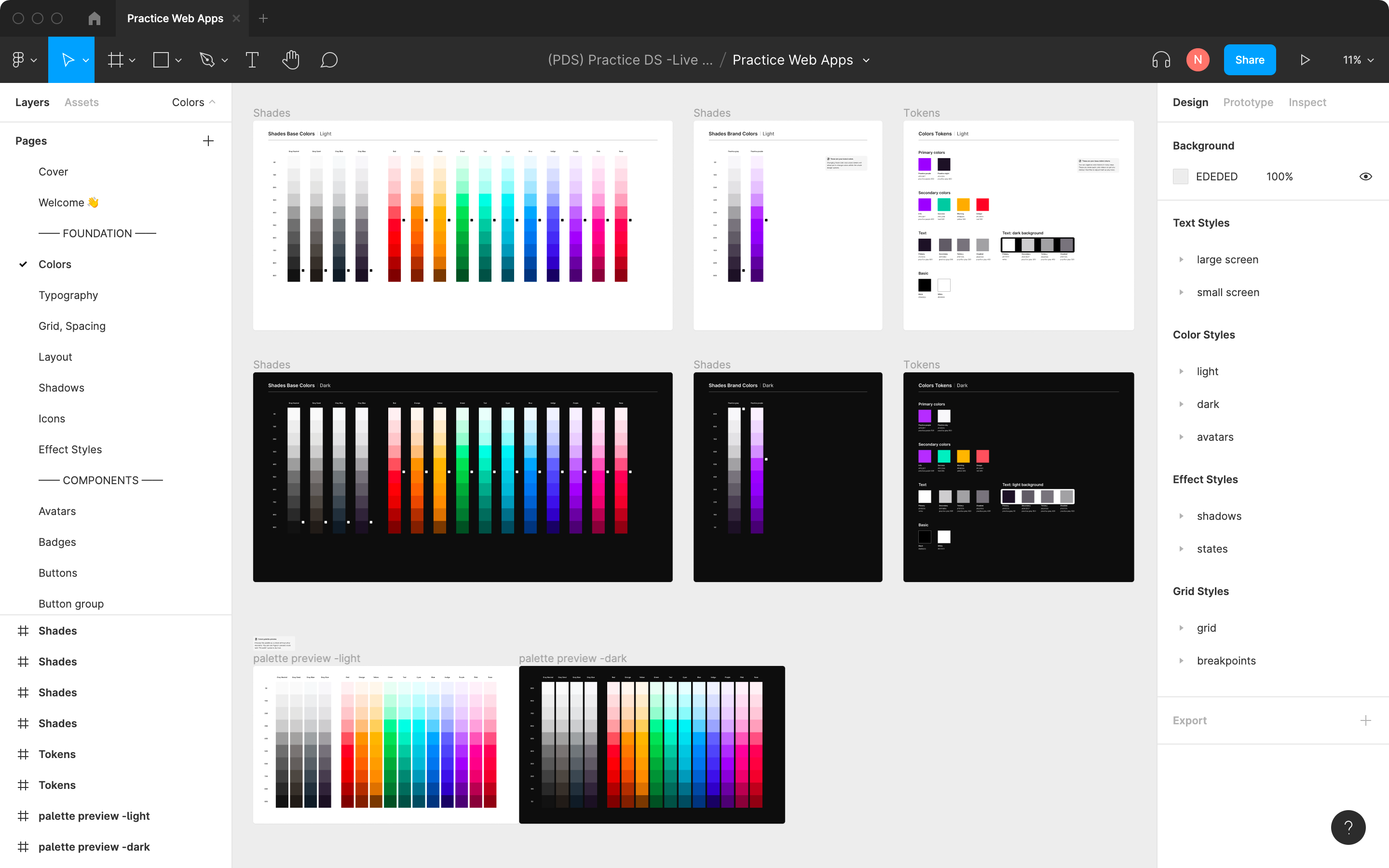Click the Share button
Screen dimensions: 1389x868
pos(1250,60)
